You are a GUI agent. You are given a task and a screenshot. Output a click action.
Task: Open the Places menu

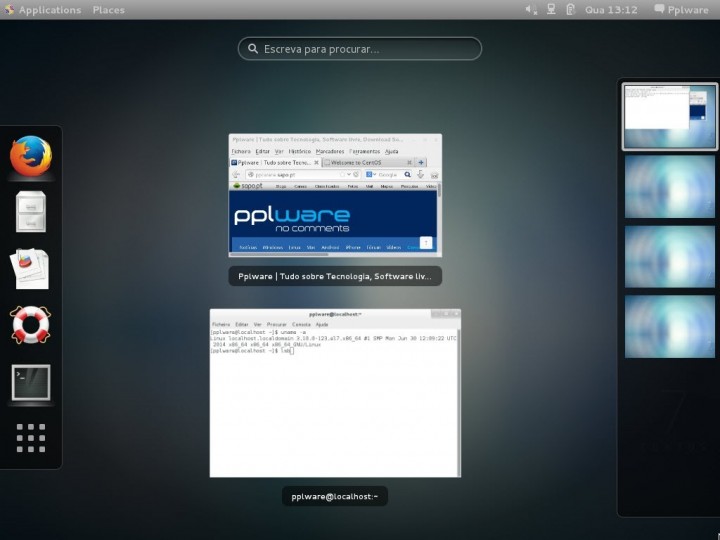click(x=108, y=10)
